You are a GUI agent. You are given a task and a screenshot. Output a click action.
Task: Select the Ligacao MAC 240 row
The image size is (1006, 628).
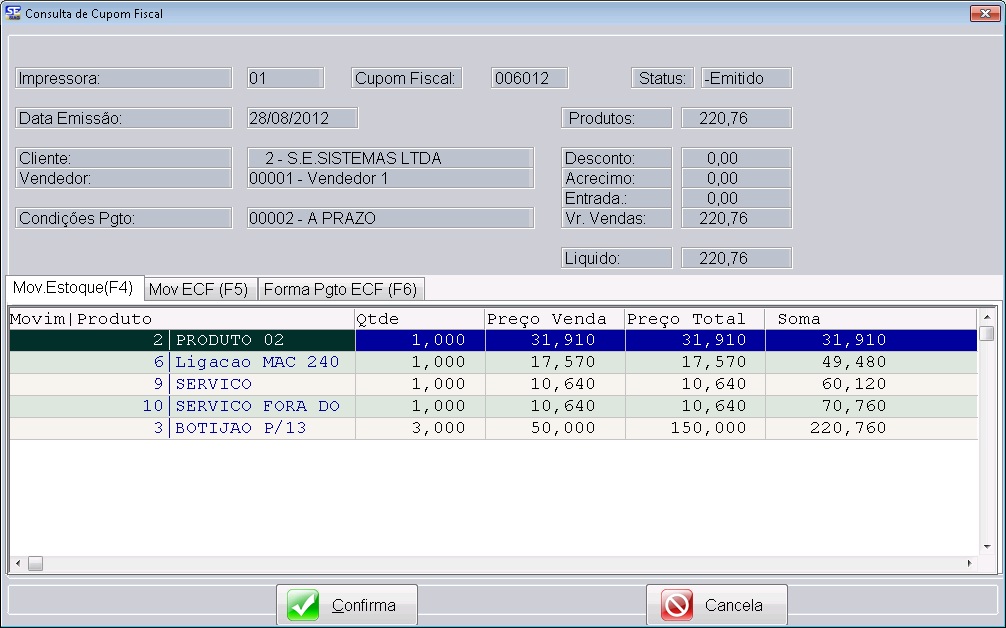pos(262,362)
